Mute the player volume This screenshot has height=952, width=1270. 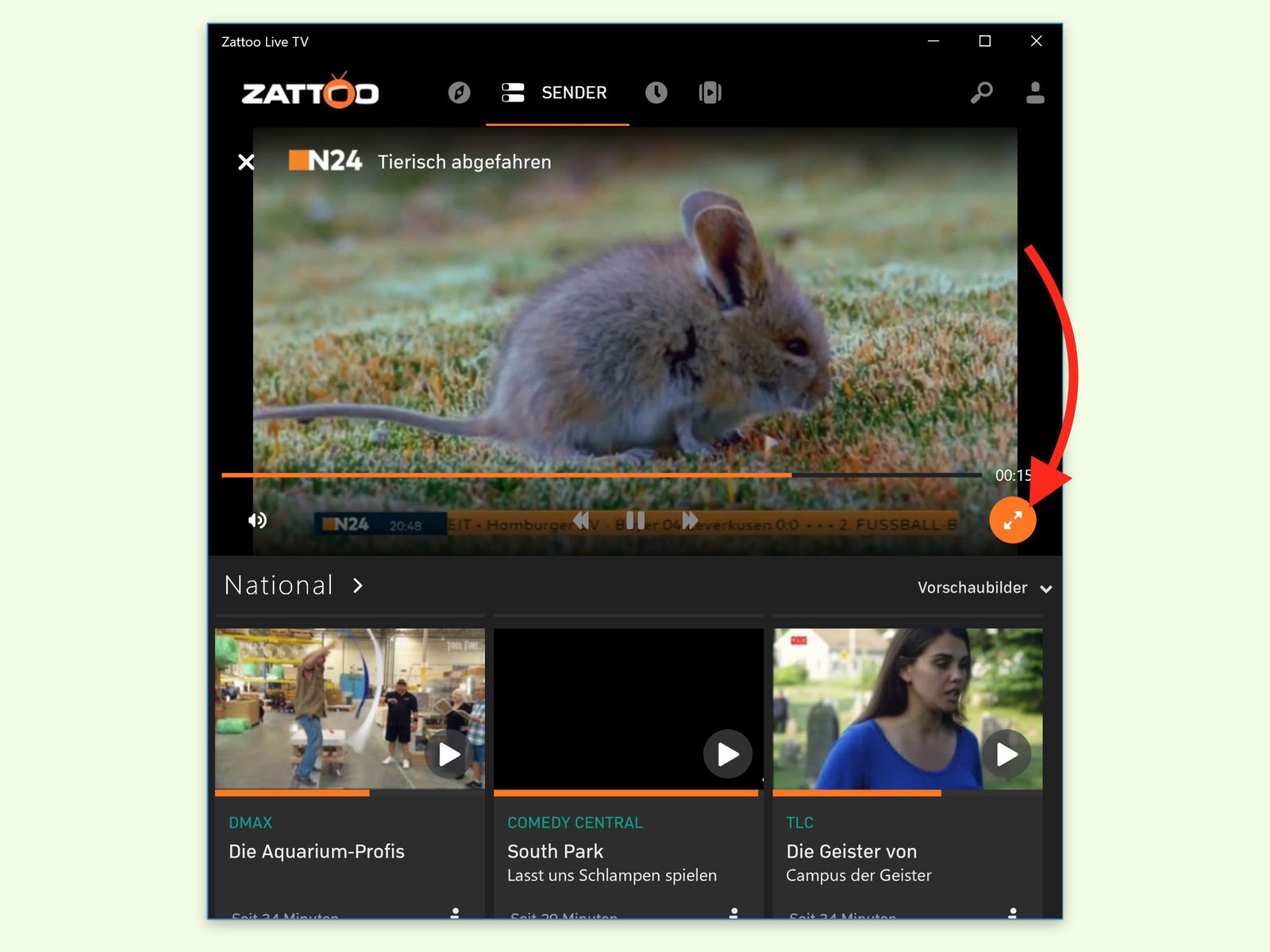(x=257, y=520)
